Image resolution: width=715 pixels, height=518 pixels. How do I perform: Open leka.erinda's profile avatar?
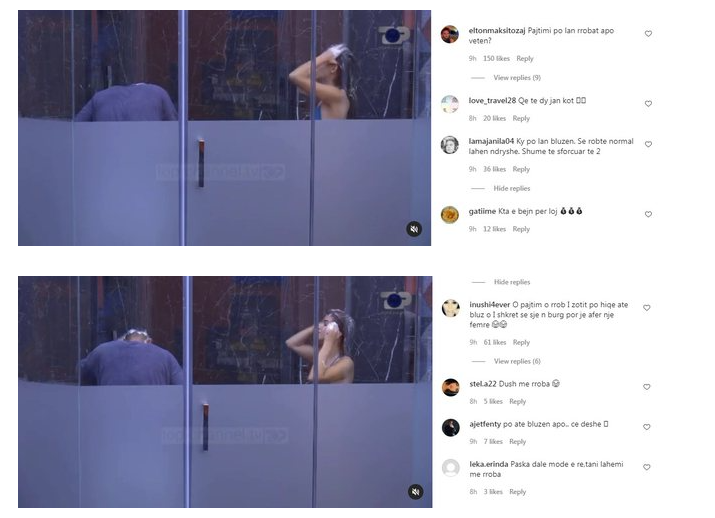coord(451,468)
